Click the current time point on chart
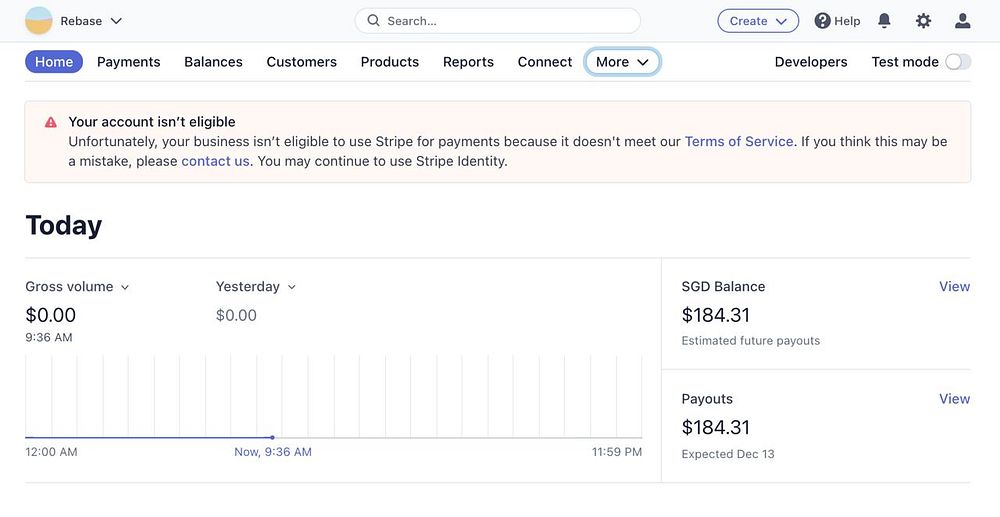This screenshot has height=517, width=1000. pos(272,437)
